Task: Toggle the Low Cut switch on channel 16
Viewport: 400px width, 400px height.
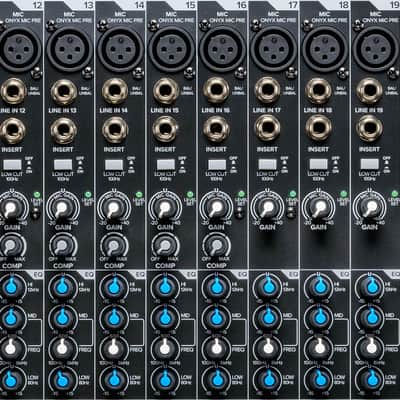Action: (x=217, y=164)
